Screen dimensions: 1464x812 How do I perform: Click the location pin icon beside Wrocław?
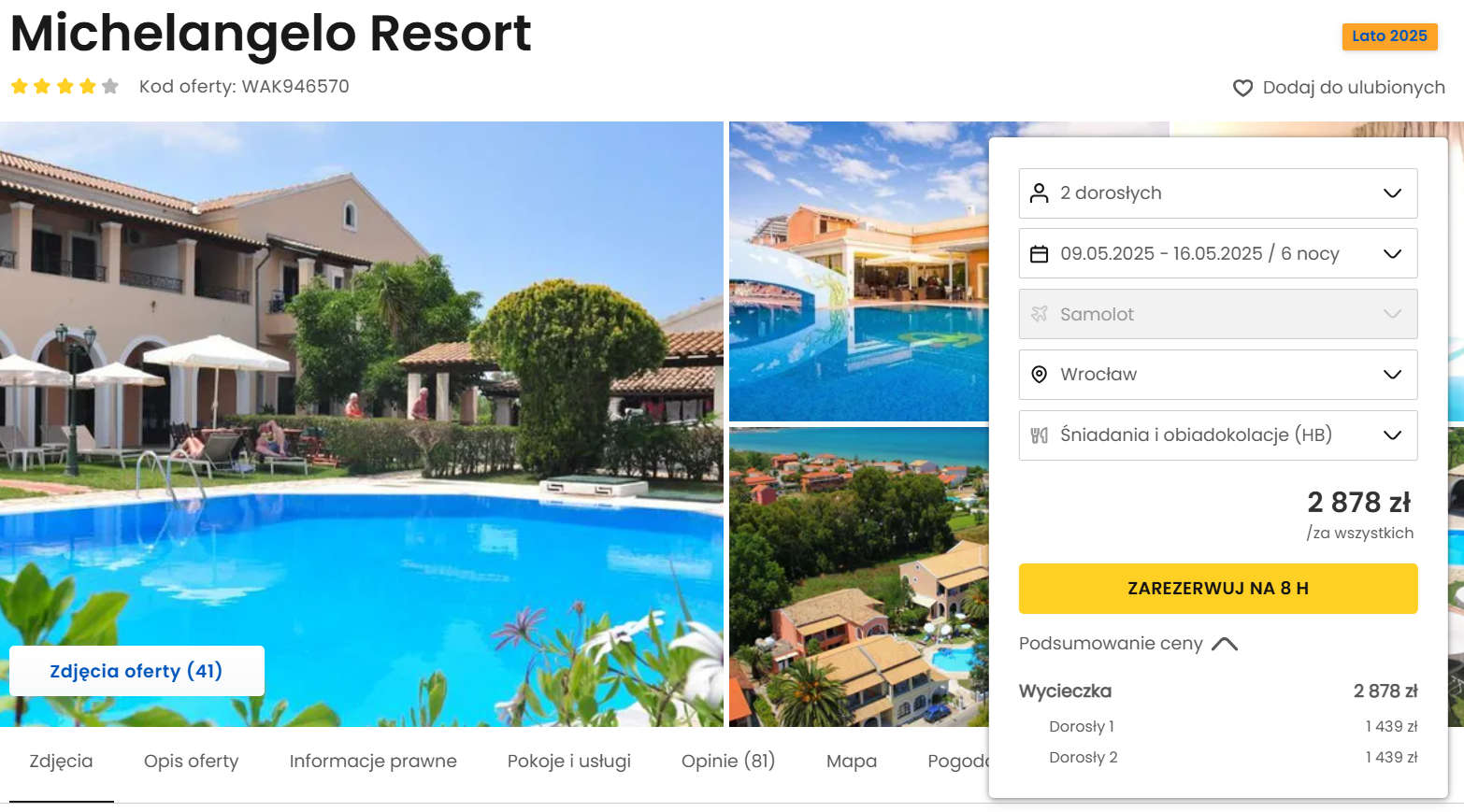click(x=1039, y=375)
